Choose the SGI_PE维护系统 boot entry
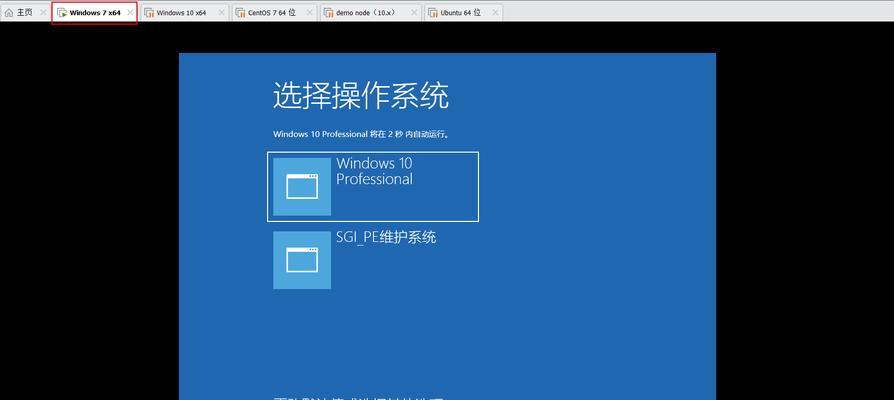 pos(373,260)
